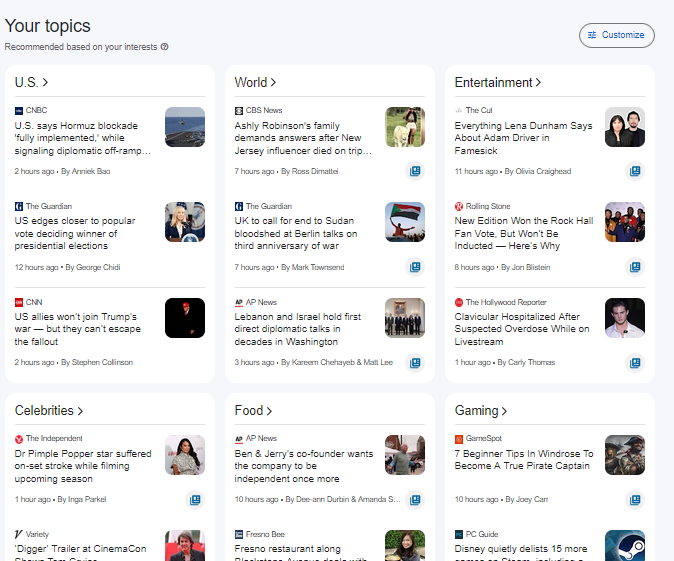The image size is (674, 561).
Task: Open full coverage for Lebanon and Israel talks
Action: click(414, 362)
